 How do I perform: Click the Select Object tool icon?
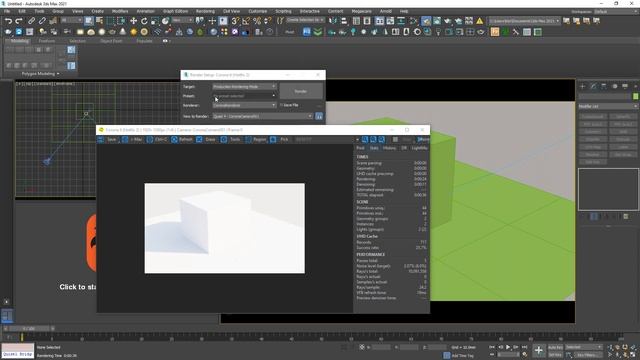click(89, 21)
